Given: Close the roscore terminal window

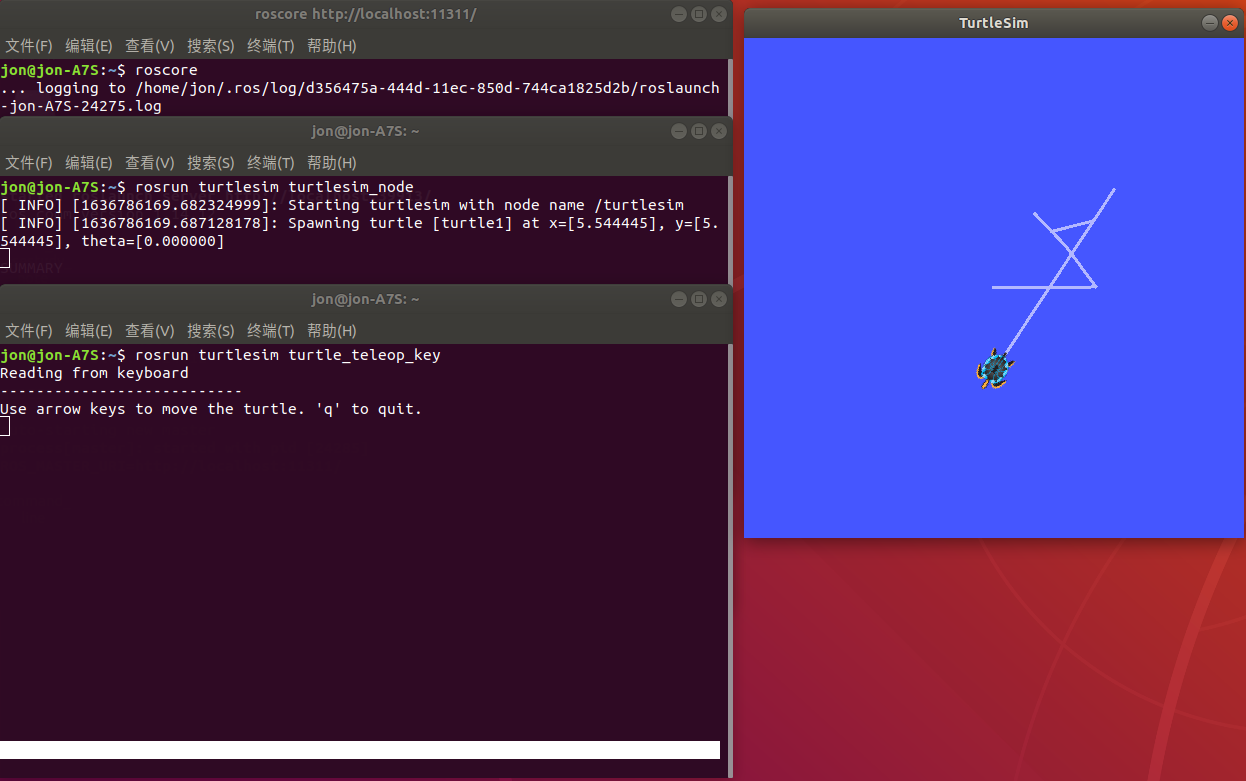Looking at the screenshot, I should [719, 14].
